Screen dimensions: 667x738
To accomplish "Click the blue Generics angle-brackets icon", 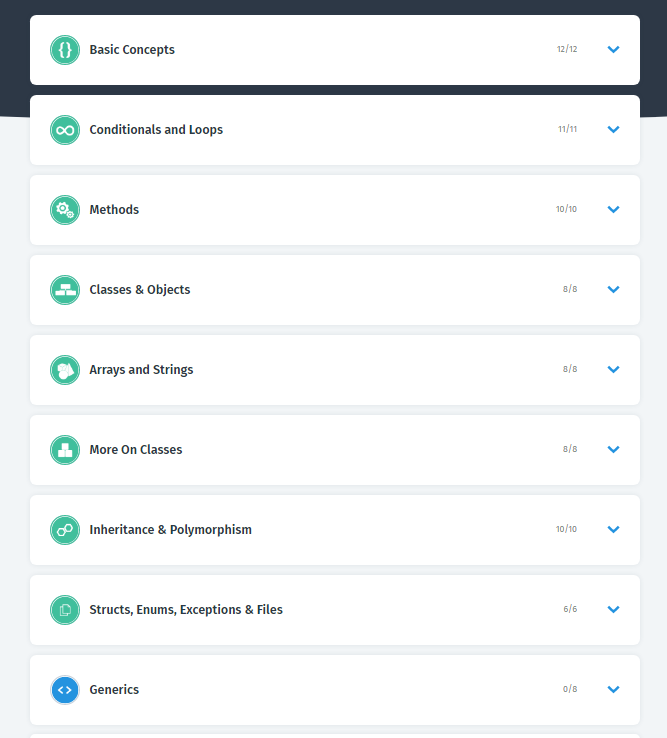I will tap(65, 690).
